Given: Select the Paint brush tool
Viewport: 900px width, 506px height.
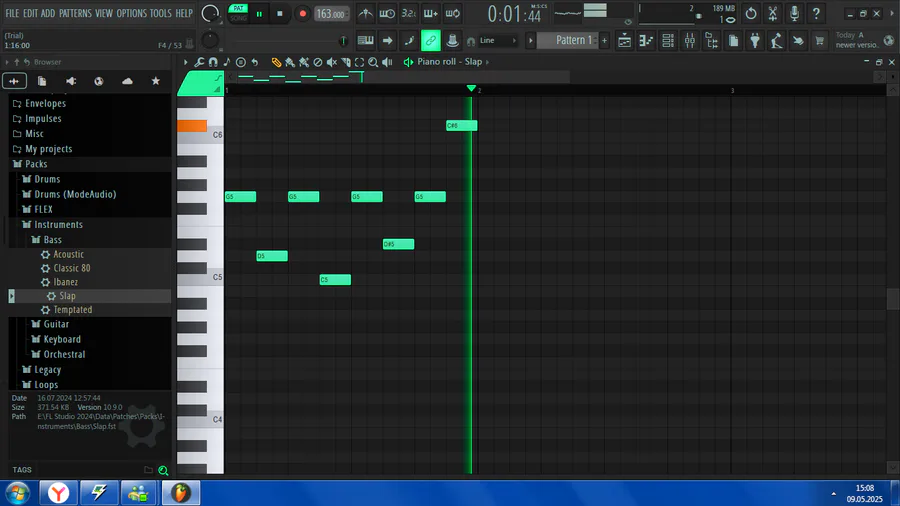Looking at the screenshot, I should tap(290, 62).
